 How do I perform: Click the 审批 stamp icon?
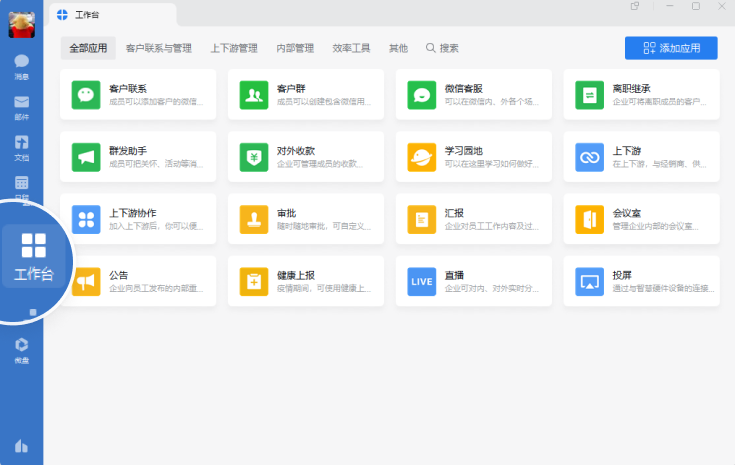254,219
